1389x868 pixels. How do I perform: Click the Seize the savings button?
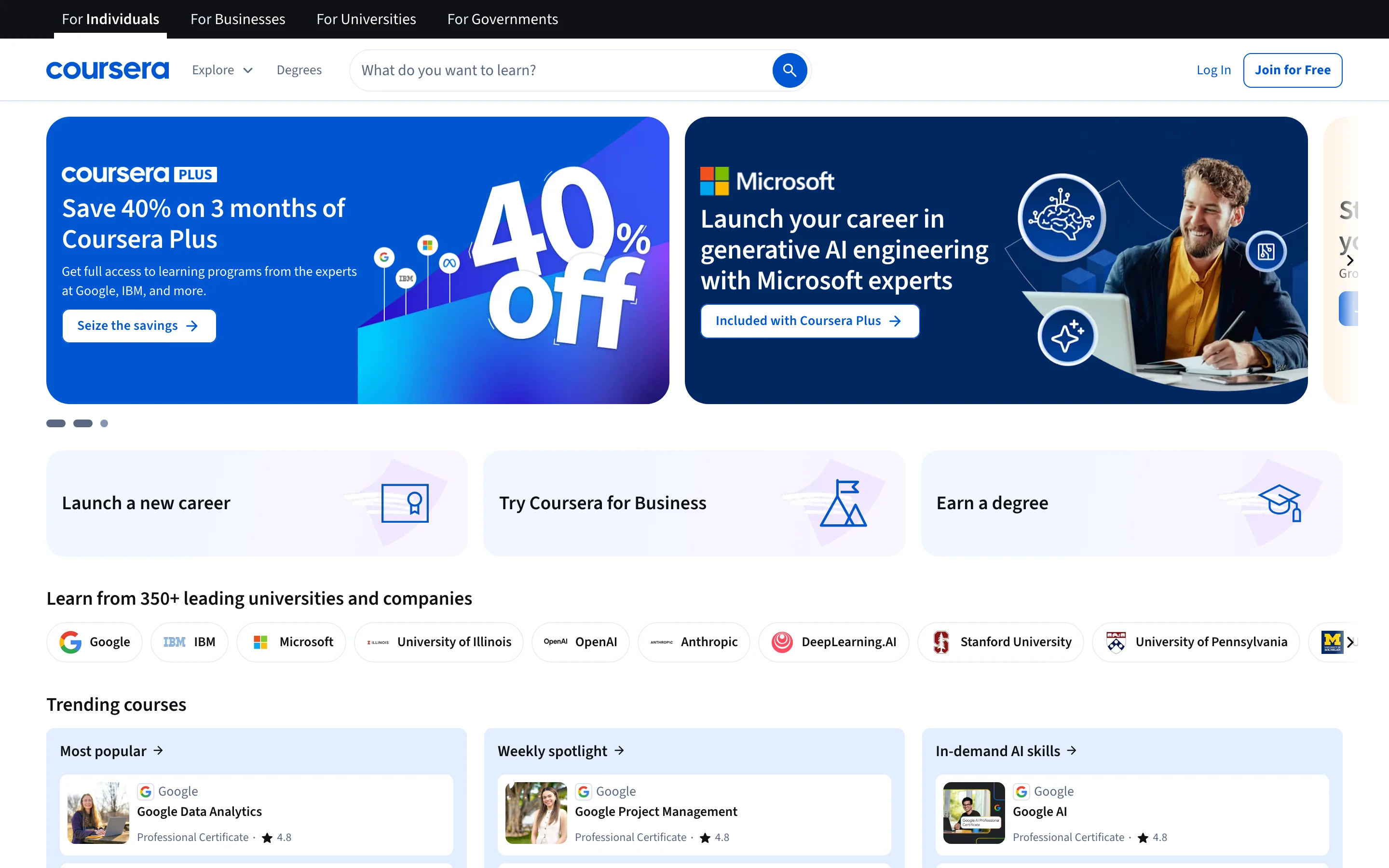tap(139, 325)
